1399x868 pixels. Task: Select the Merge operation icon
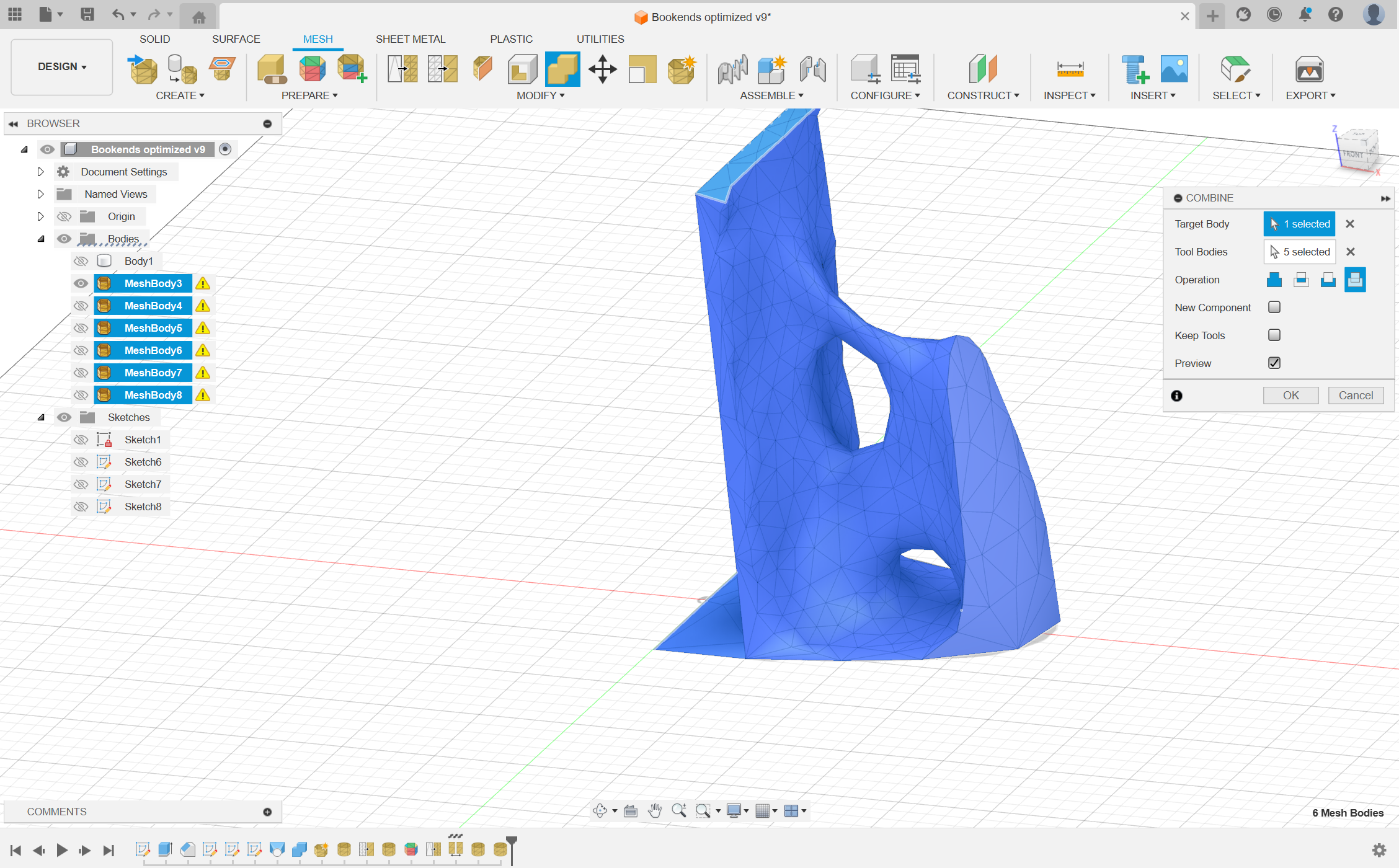[x=1355, y=280]
